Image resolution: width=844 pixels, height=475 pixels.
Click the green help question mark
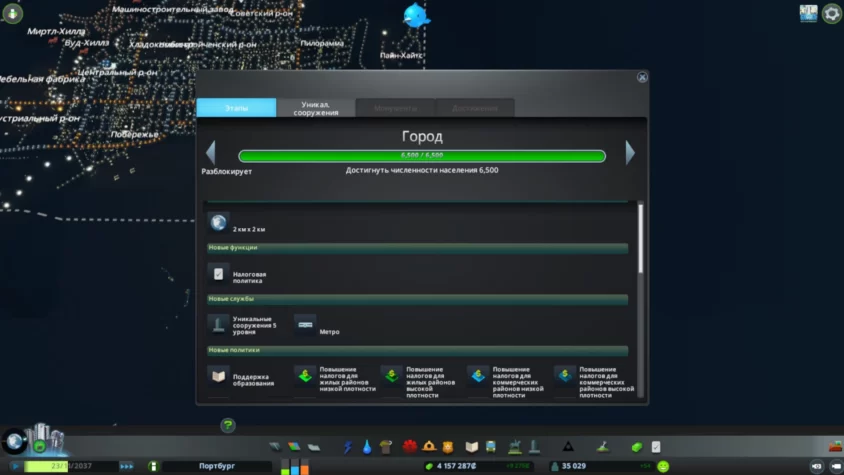[228, 425]
